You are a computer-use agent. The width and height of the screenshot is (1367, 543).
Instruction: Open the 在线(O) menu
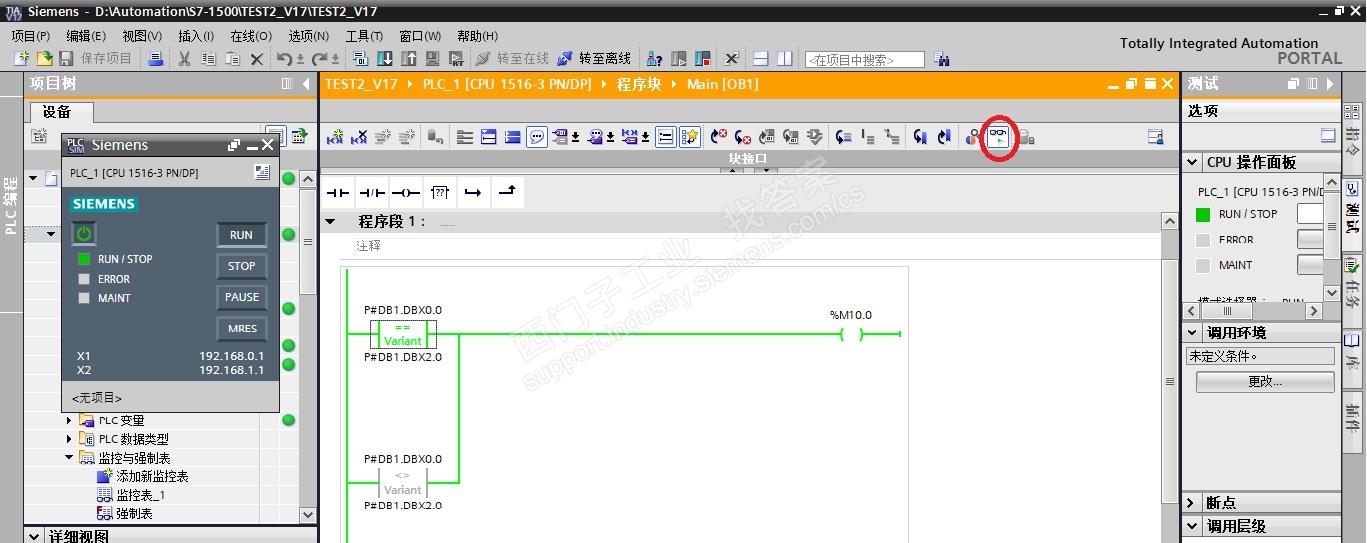[x=251, y=35]
